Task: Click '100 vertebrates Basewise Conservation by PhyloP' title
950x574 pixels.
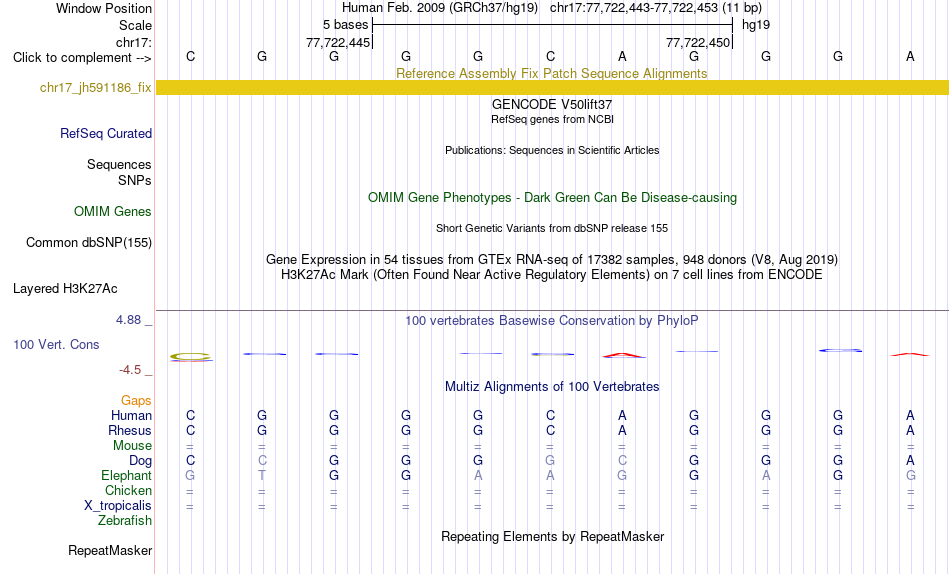Action: [552, 321]
